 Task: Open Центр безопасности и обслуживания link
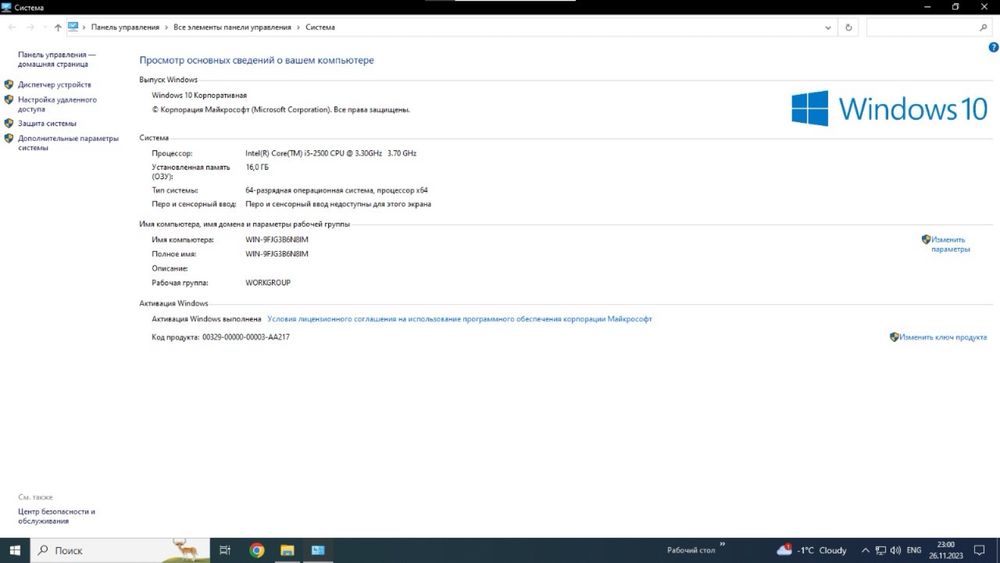pos(56,516)
